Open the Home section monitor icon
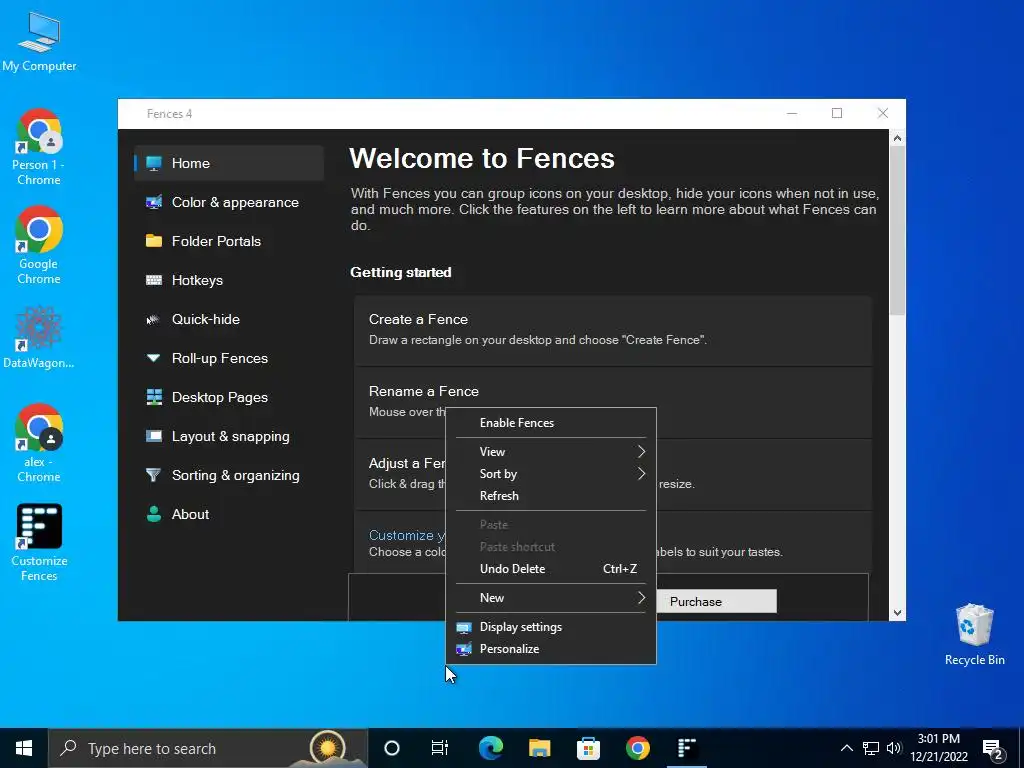The image size is (1024, 768). [x=154, y=163]
